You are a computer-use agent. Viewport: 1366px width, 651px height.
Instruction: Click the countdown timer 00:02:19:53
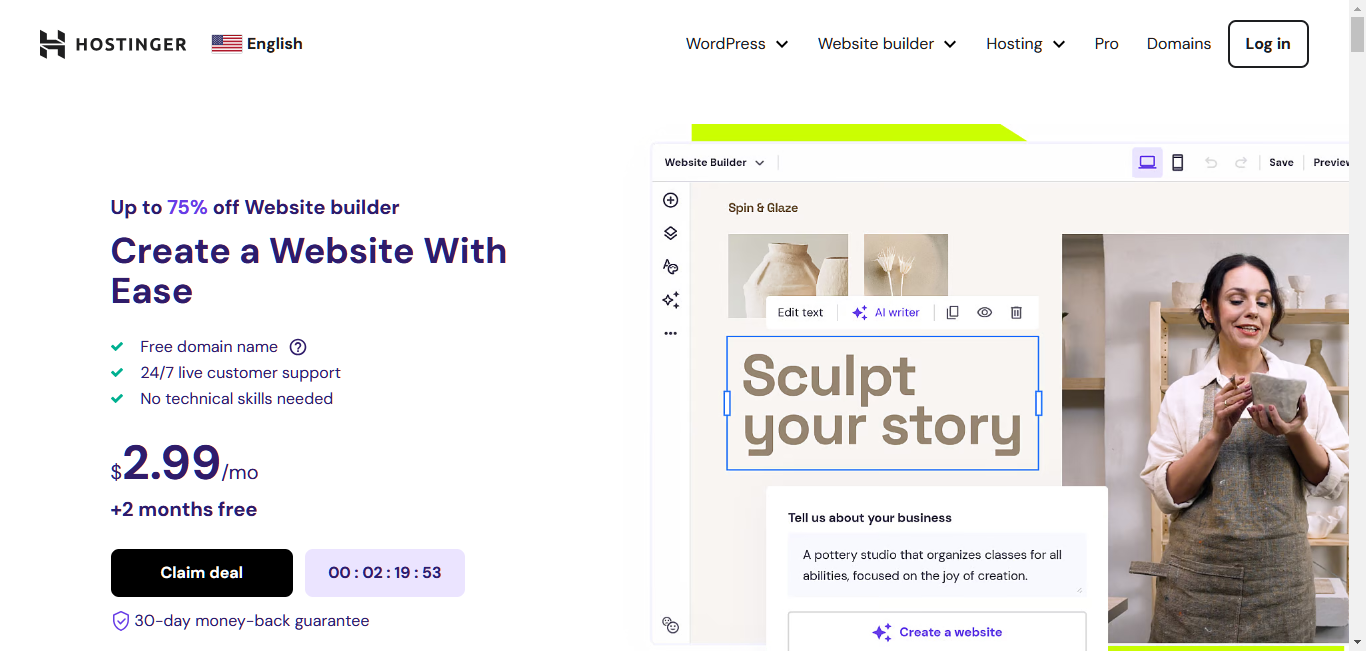[385, 573]
